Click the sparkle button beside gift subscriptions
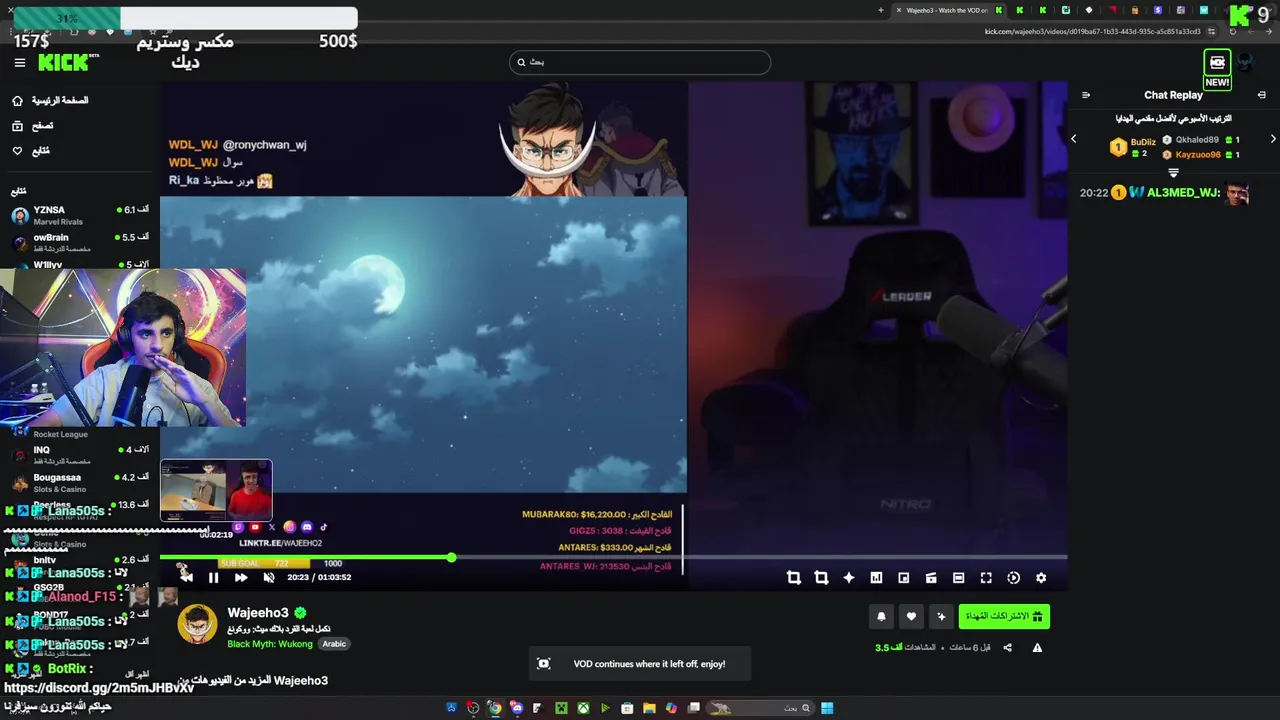1280x720 pixels. pyautogui.click(x=941, y=617)
